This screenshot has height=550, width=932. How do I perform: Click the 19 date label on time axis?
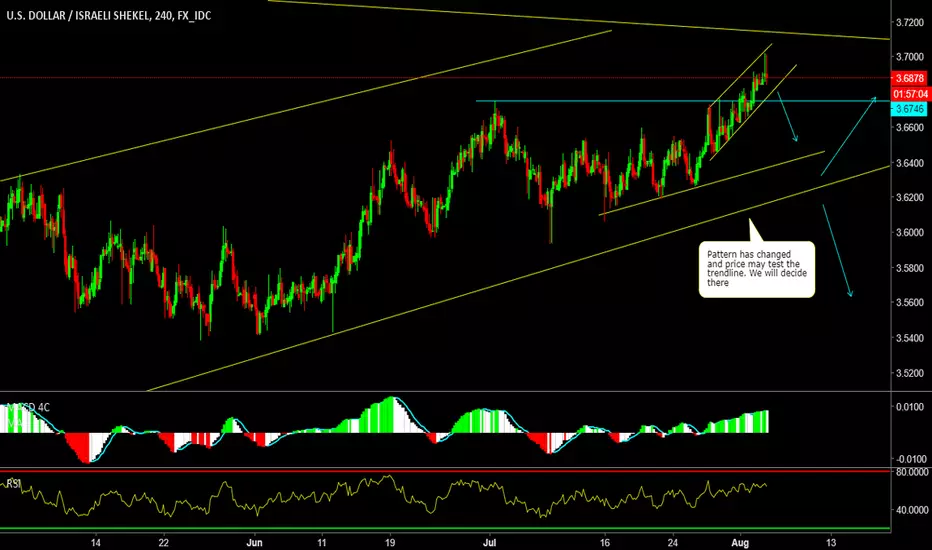[390, 542]
